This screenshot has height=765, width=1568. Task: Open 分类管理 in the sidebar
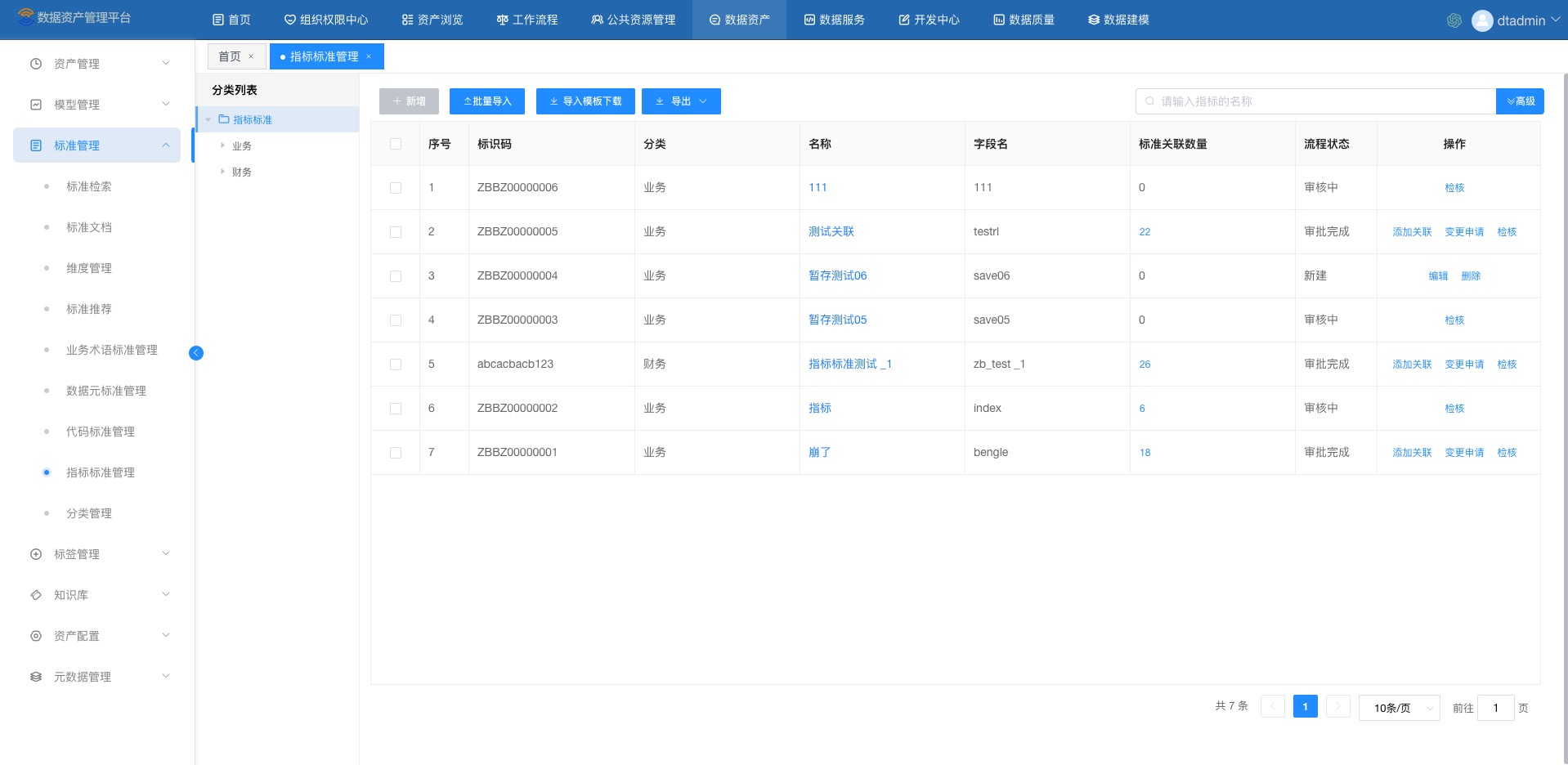pos(89,513)
